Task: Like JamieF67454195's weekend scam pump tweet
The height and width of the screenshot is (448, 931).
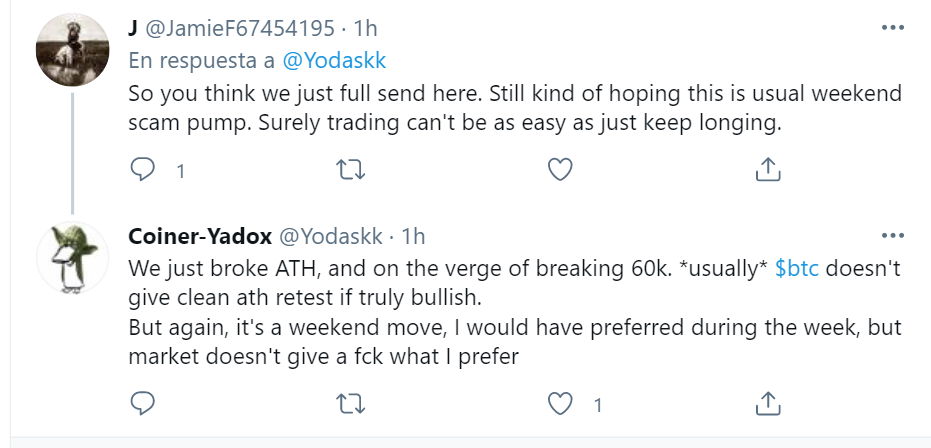Action: click(561, 170)
